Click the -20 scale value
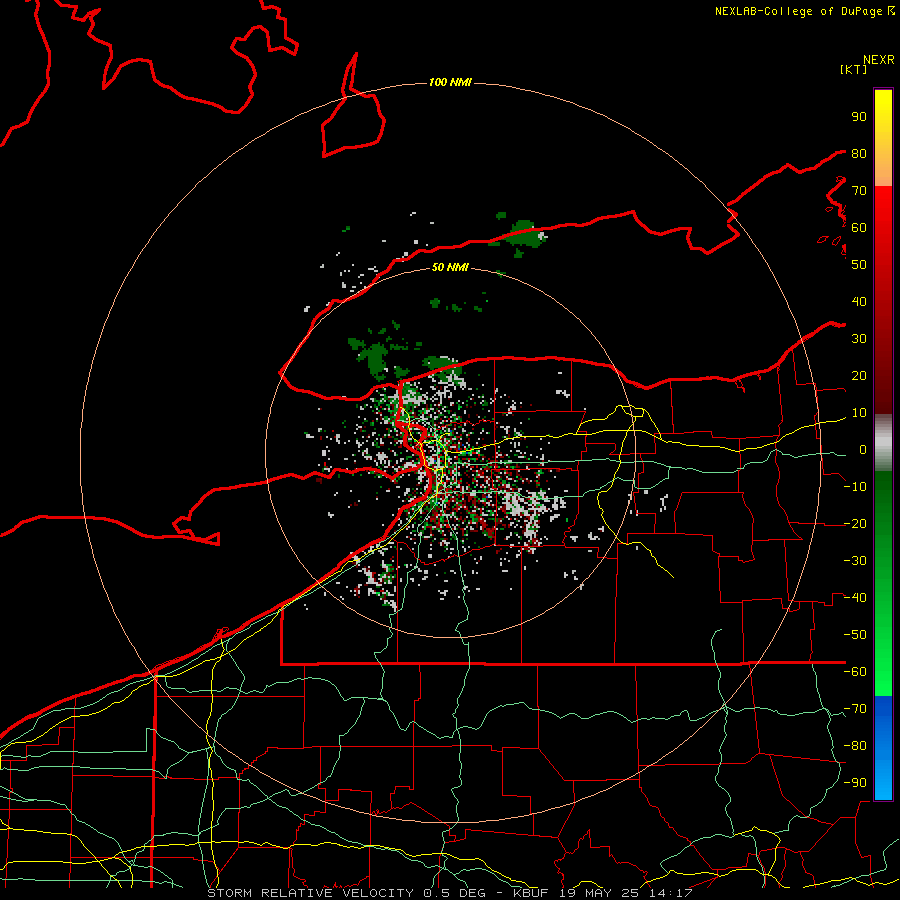The image size is (900, 900). pyautogui.click(x=855, y=524)
